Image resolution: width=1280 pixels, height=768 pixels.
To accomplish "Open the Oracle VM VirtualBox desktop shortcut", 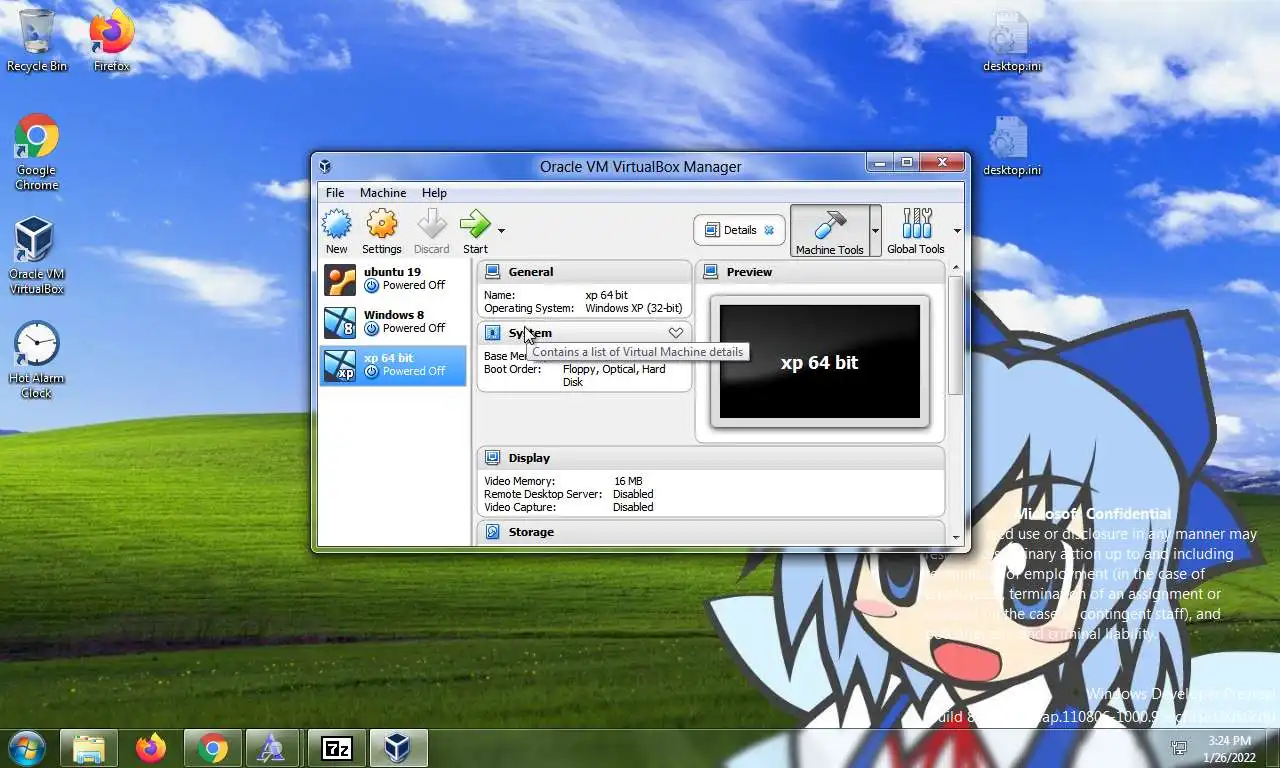I will point(37,256).
